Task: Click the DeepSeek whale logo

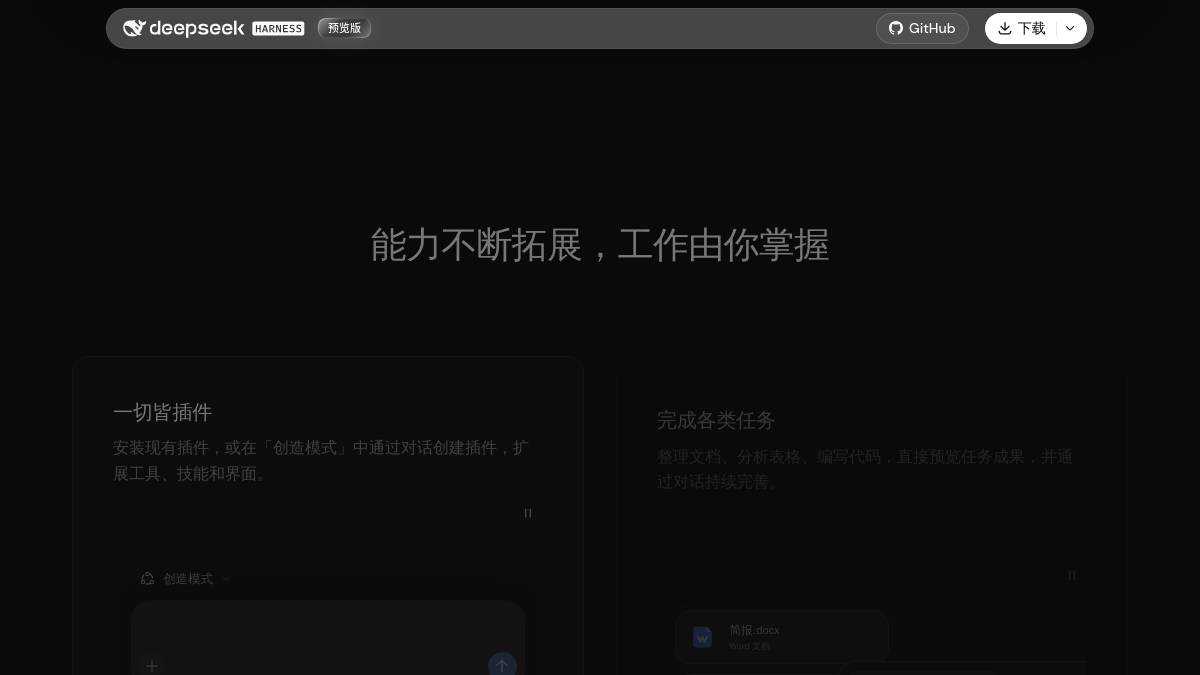Action: 134,28
